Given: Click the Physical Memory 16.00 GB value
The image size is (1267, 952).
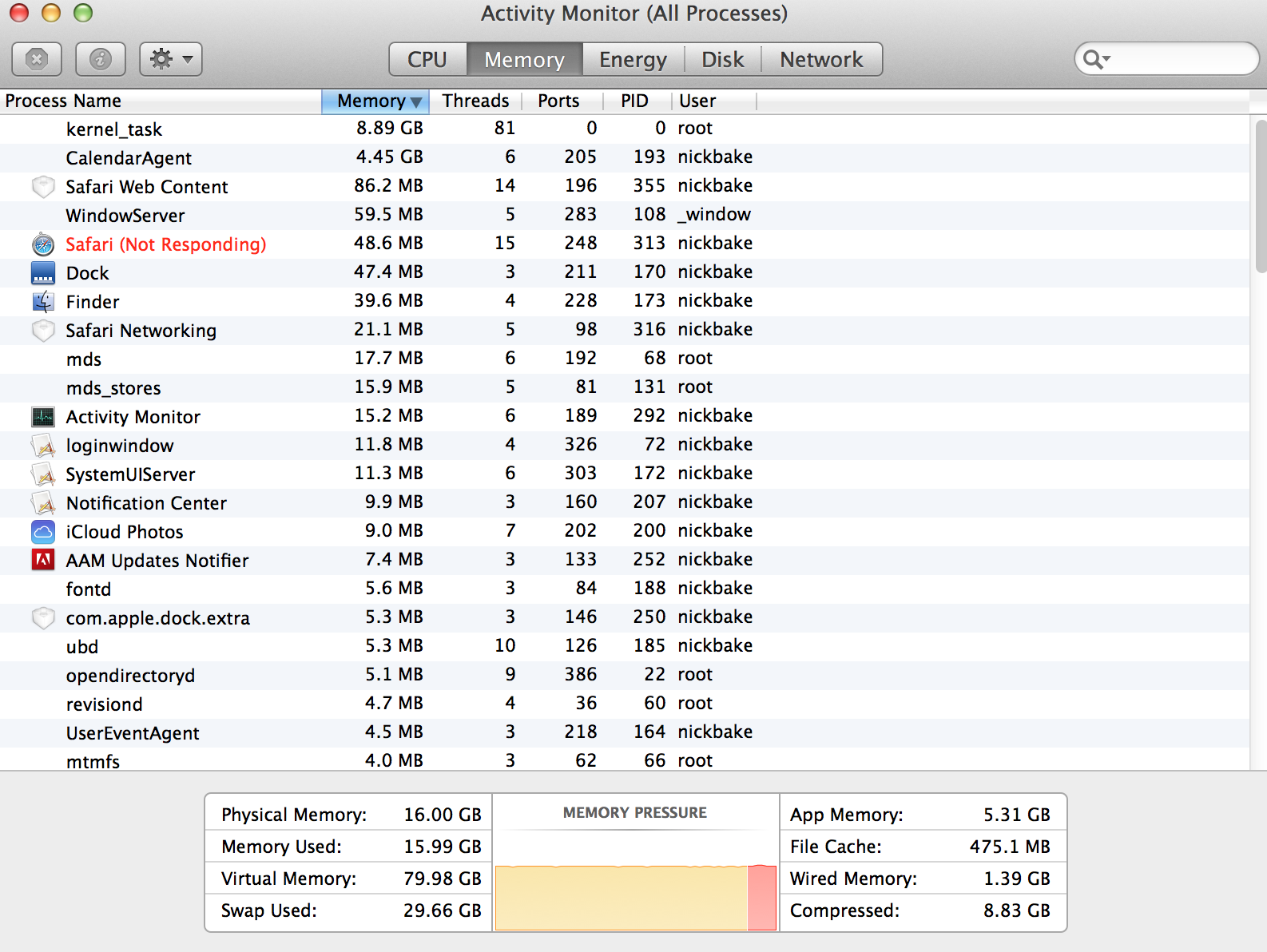Looking at the screenshot, I should (x=443, y=815).
